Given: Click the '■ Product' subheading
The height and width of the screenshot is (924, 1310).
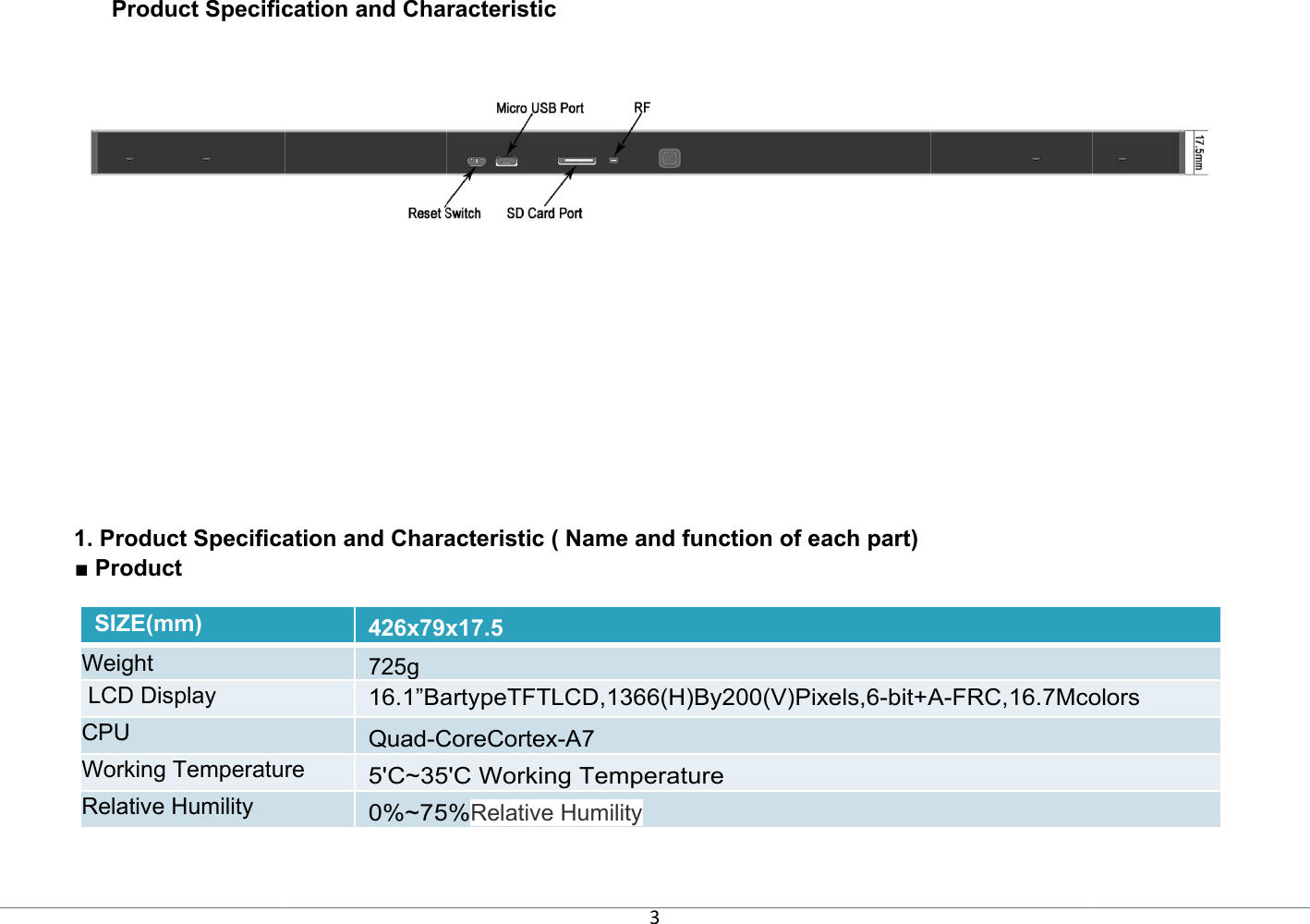Looking at the screenshot, I should tap(128, 568).
